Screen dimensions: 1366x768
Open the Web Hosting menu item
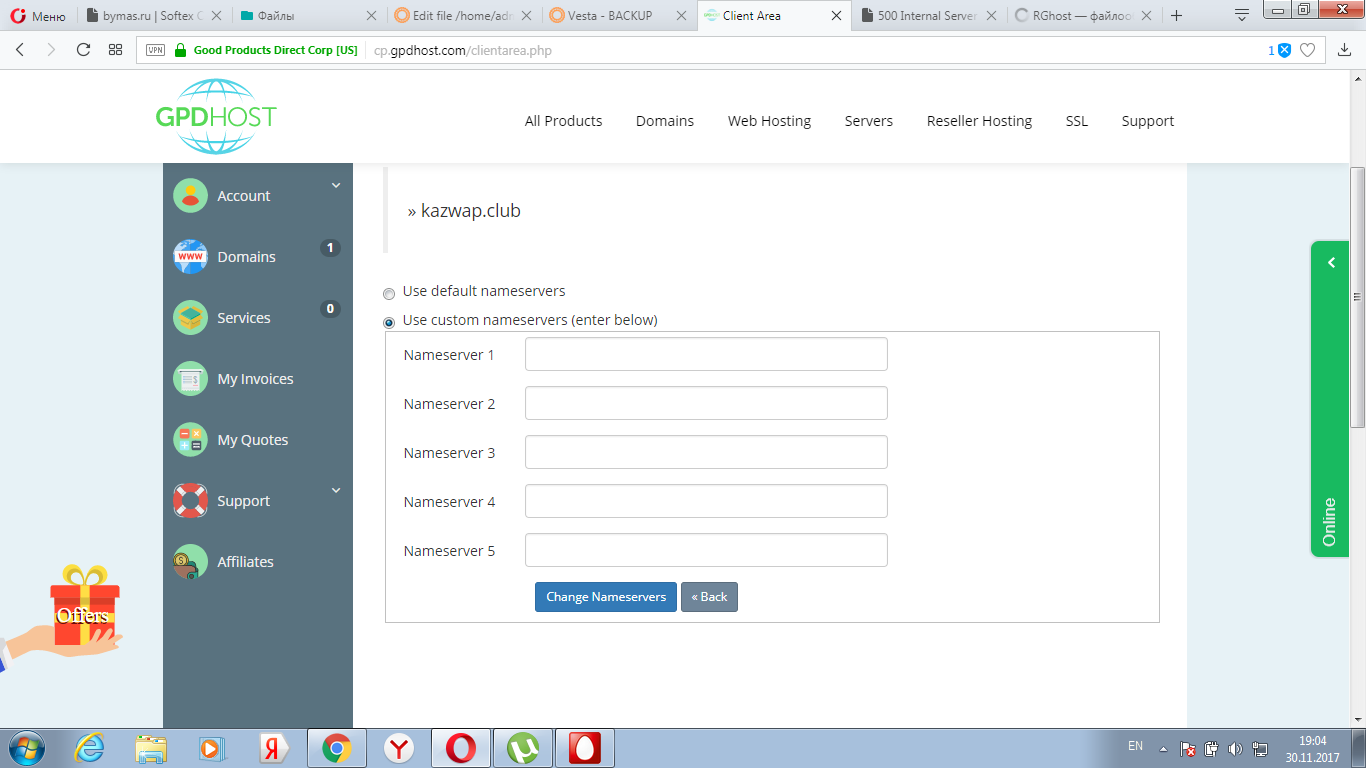coord(769,121)
